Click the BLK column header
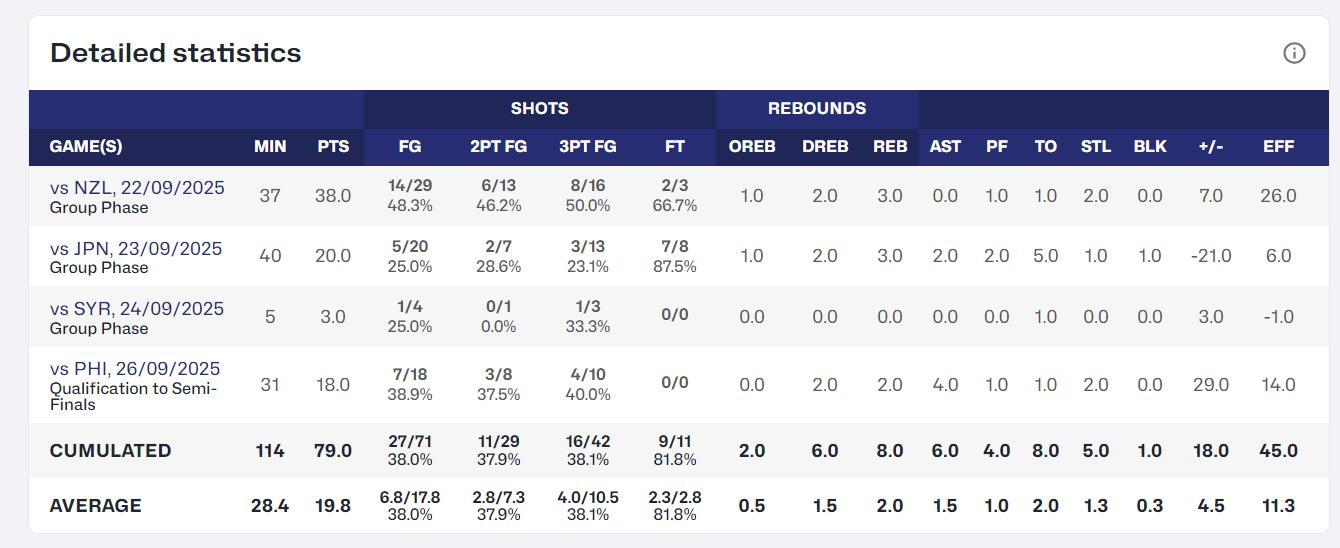The width and height of the screenshot is (1340, 548). [1150, 146]
